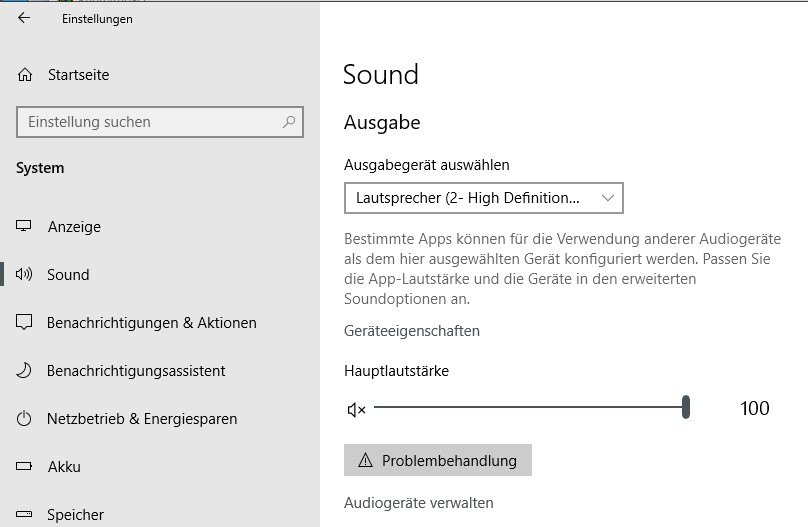Click the dropdown chevron beside Lautsprecher
Viewport: 808px width, 527px height.
[608, 198]
